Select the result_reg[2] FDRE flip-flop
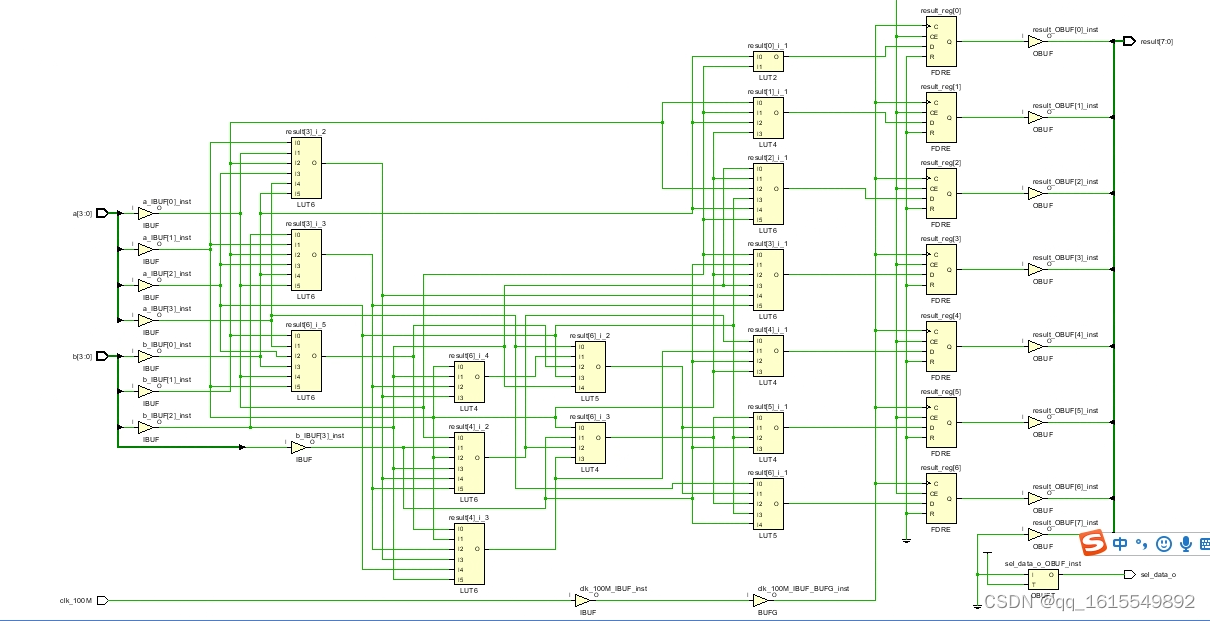The height and width of the screenshot is (621, 1210). click(x=940, y=194)
